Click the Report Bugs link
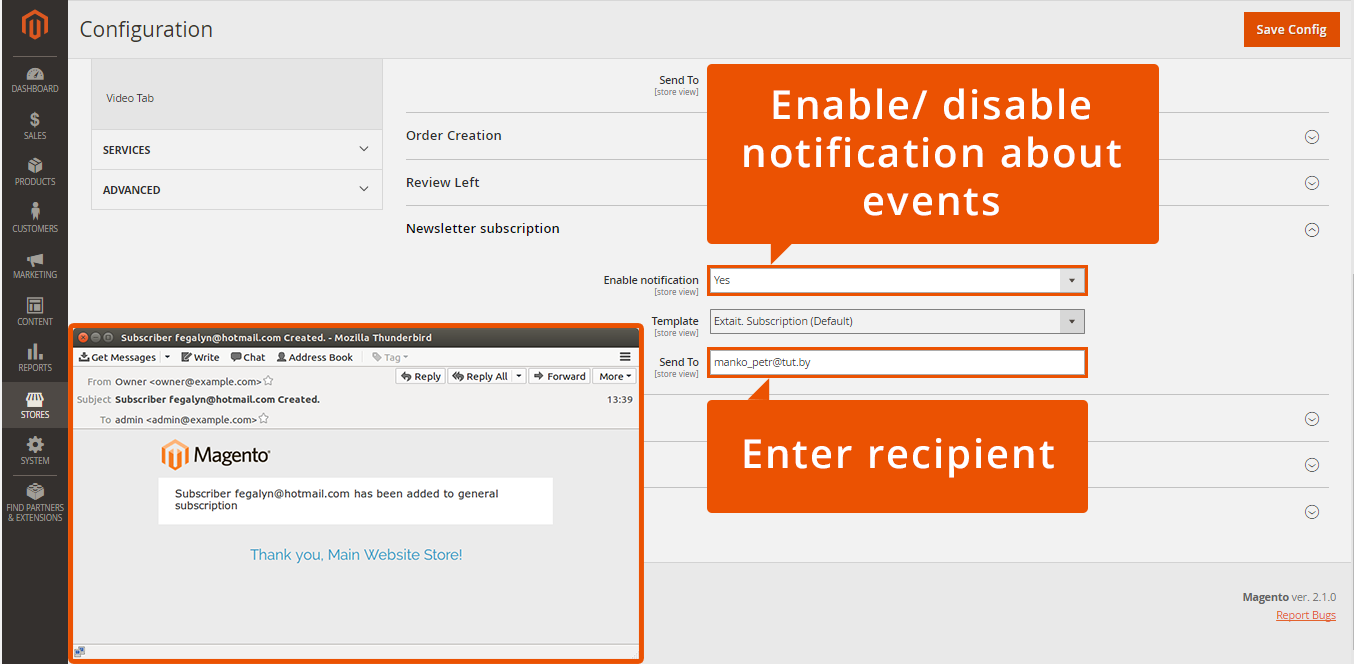1354x664 pixels. click(1306, 615)
